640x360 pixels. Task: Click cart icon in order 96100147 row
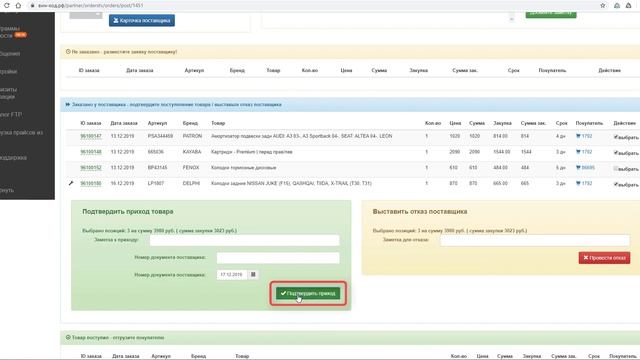coord(578,136)
